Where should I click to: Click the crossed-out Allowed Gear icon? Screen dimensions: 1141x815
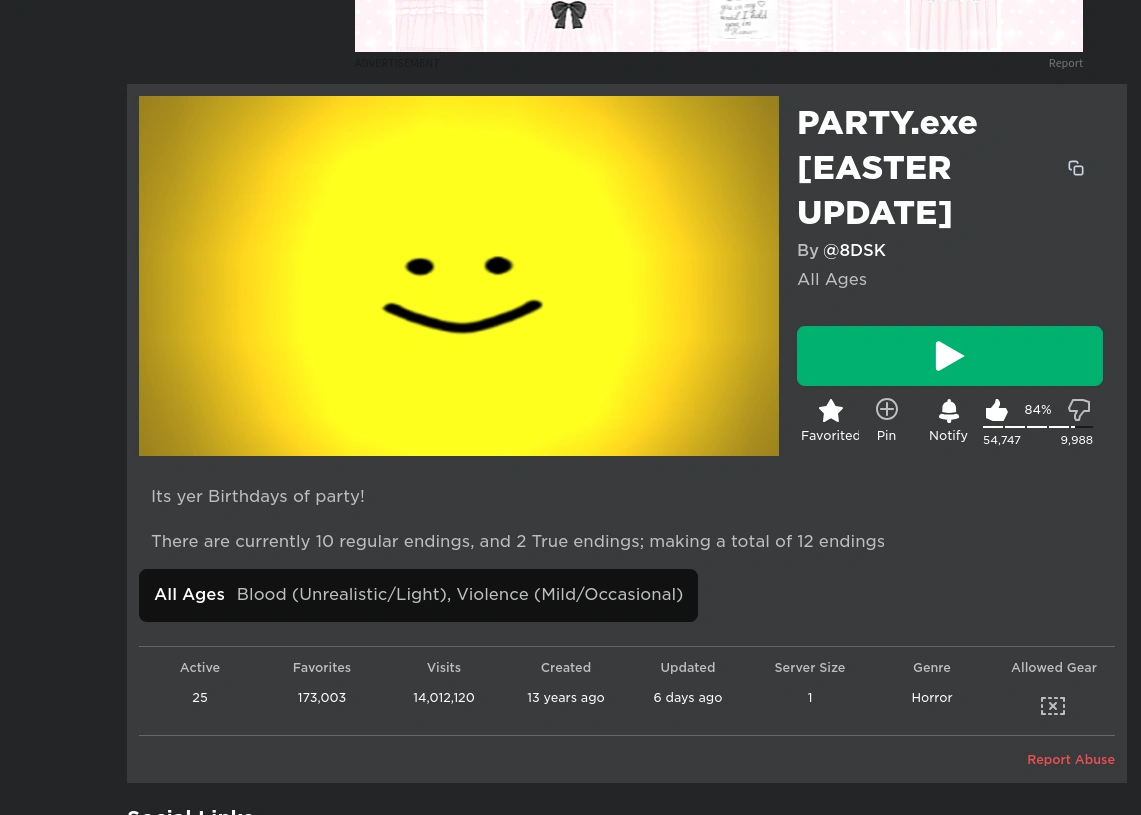point(1052,705)
